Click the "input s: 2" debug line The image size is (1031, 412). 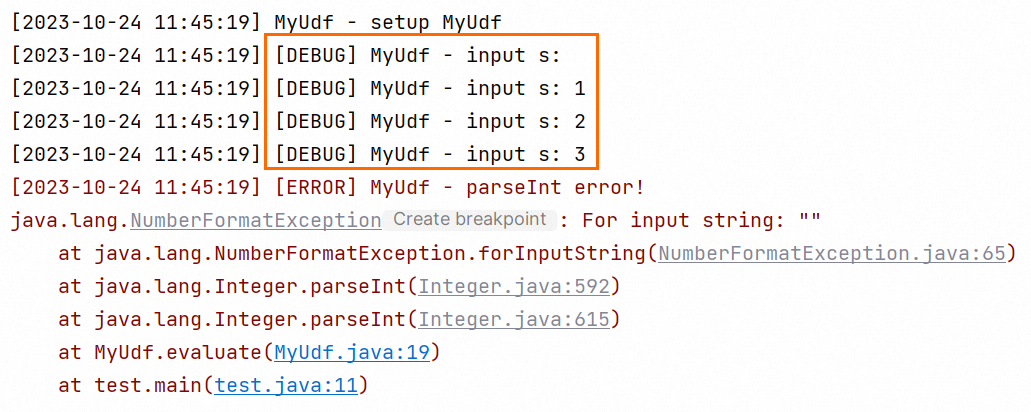pyautogui.click(x=430, y=121)
